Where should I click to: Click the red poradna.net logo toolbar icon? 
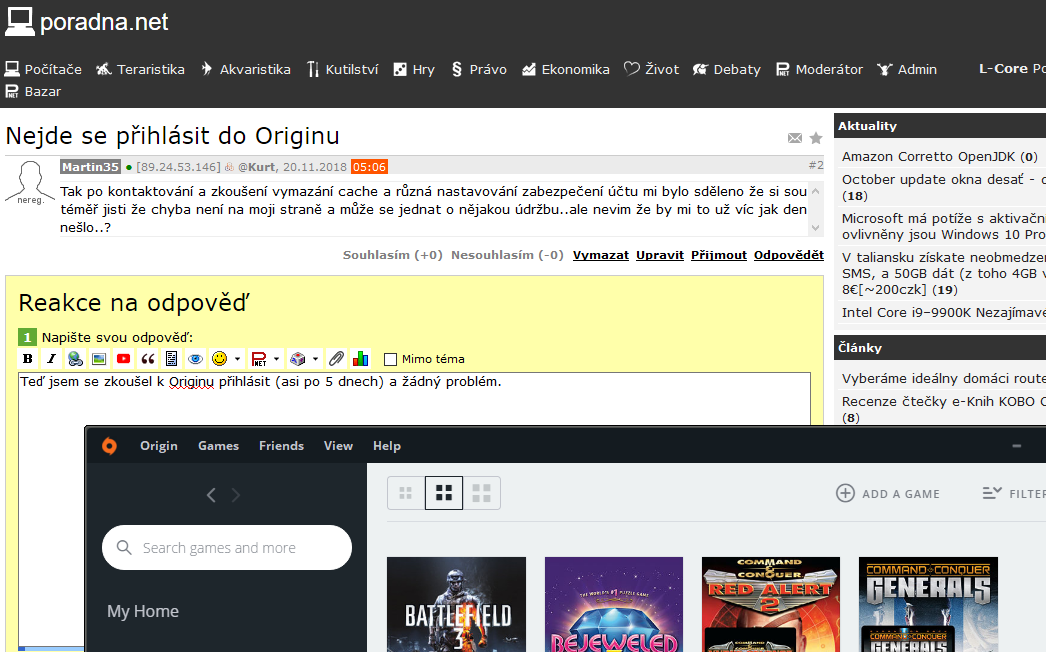click(x=259, y=359)
